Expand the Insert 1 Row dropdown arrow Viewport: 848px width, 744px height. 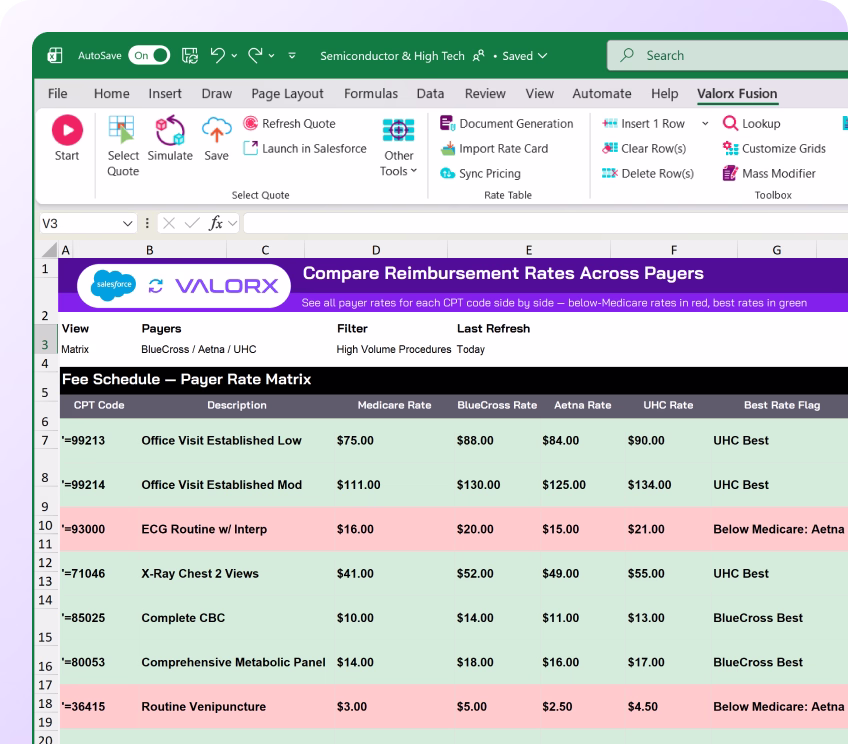tap(705, 123)
